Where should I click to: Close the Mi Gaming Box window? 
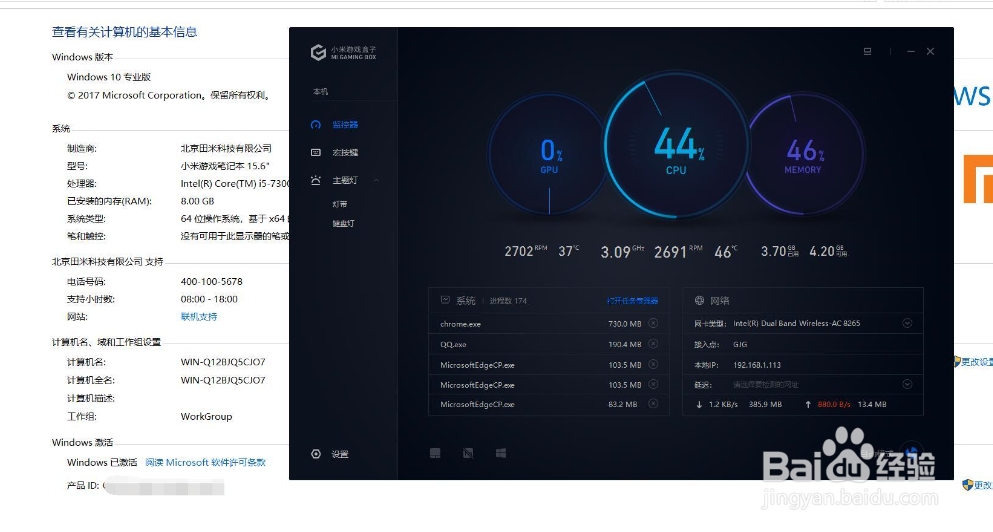pyautogui.click(x=930, y=51)
